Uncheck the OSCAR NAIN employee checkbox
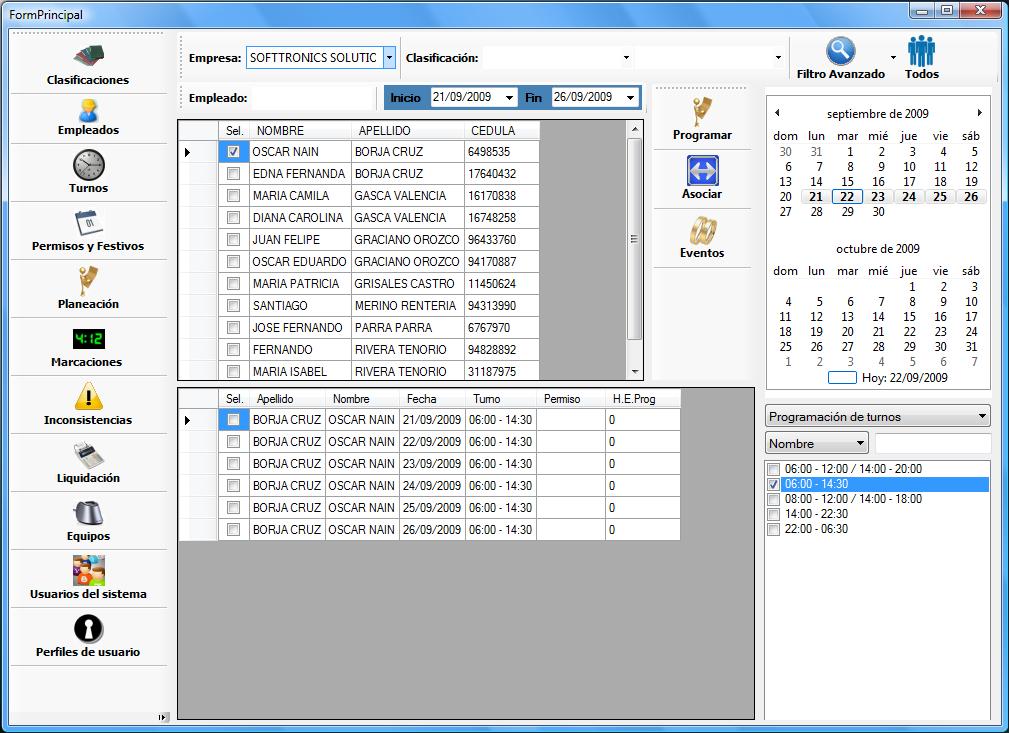 [233, 152]
